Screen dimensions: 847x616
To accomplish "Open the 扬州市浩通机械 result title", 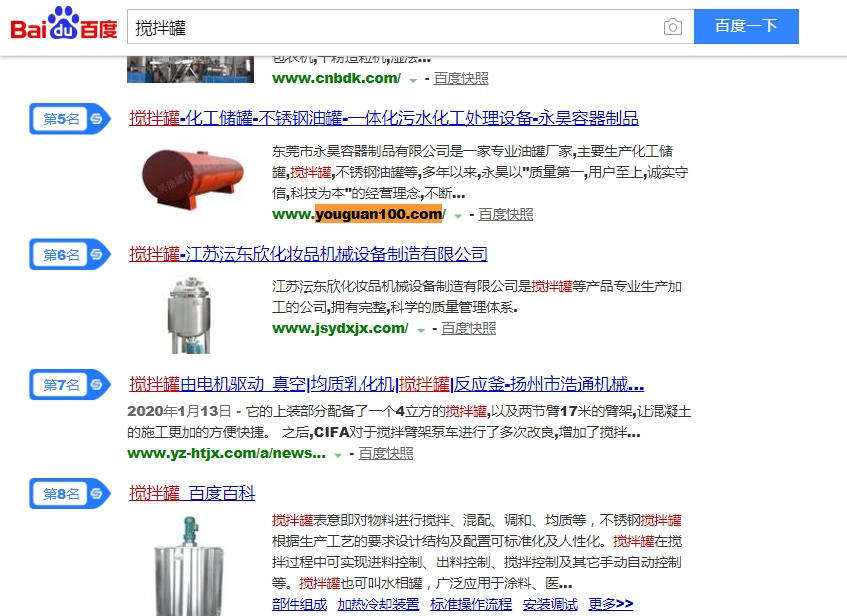I will [386, 384].
